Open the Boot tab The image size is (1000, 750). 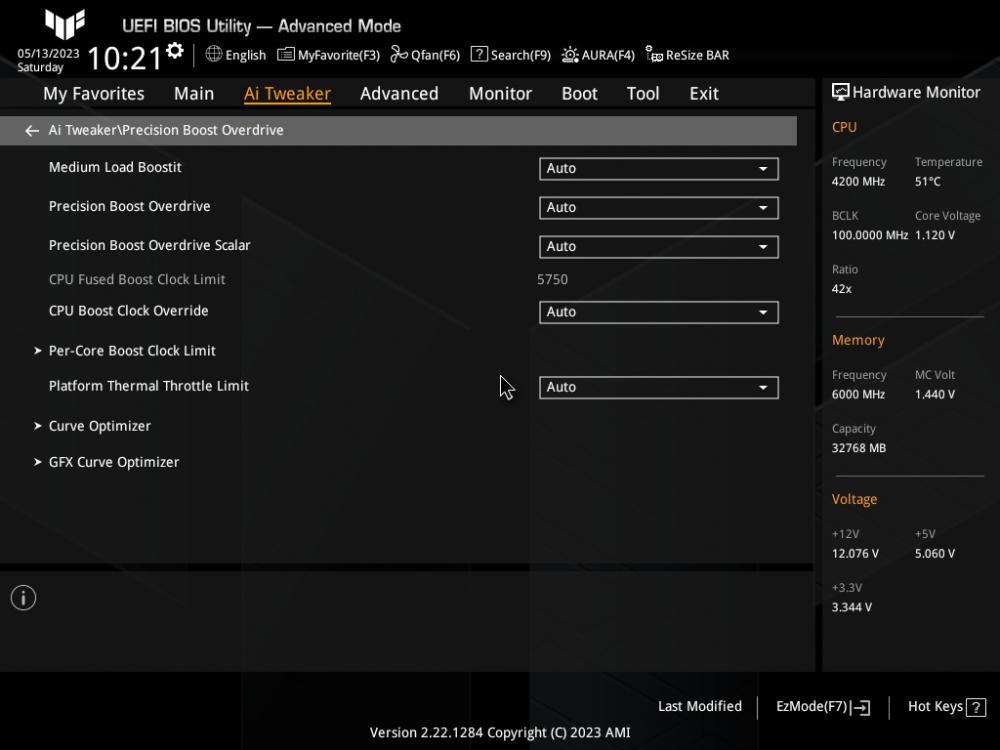click(x=579, y=94)
